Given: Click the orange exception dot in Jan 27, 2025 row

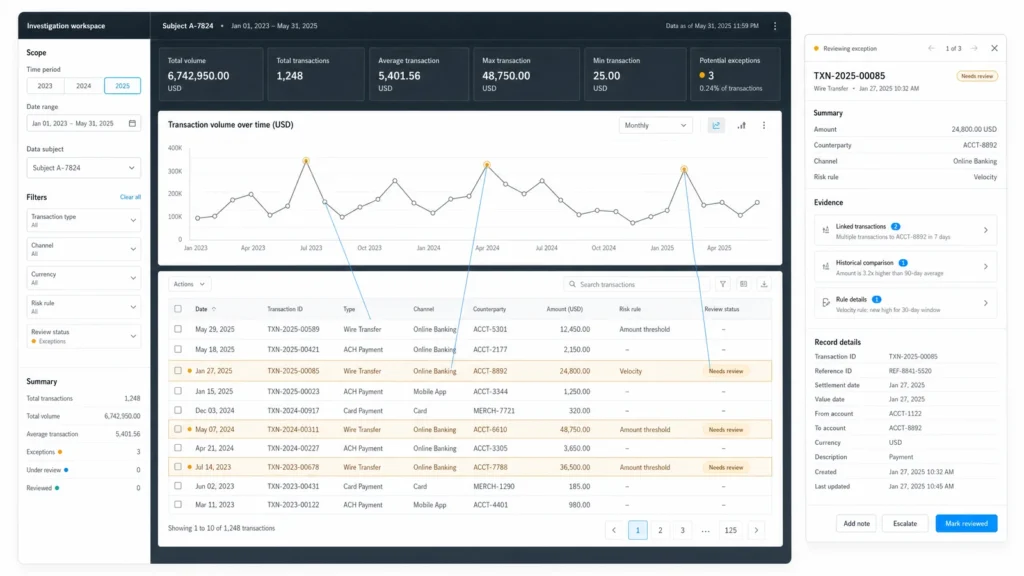Looking at the screenshot, I should 190,371.
